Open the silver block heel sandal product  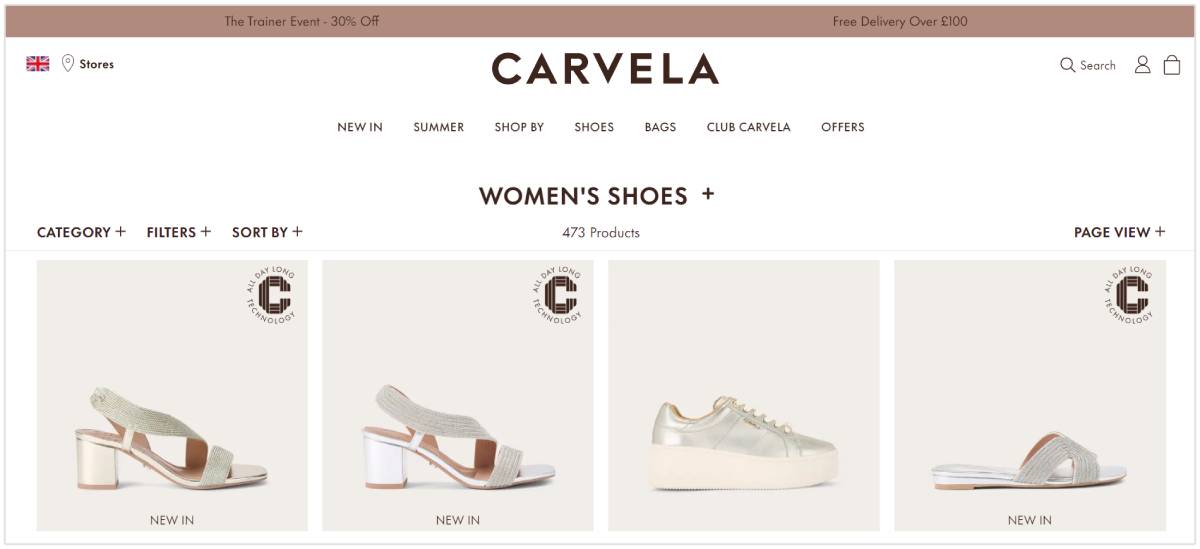[x=458, y=395]
